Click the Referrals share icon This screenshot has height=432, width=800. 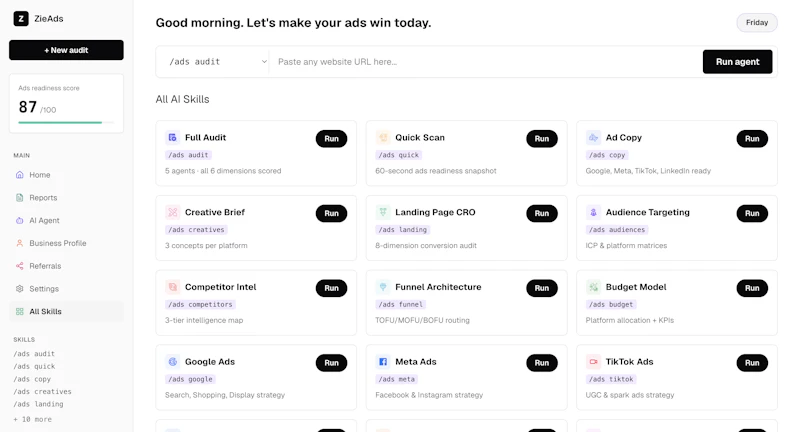[x=19, y=266]
